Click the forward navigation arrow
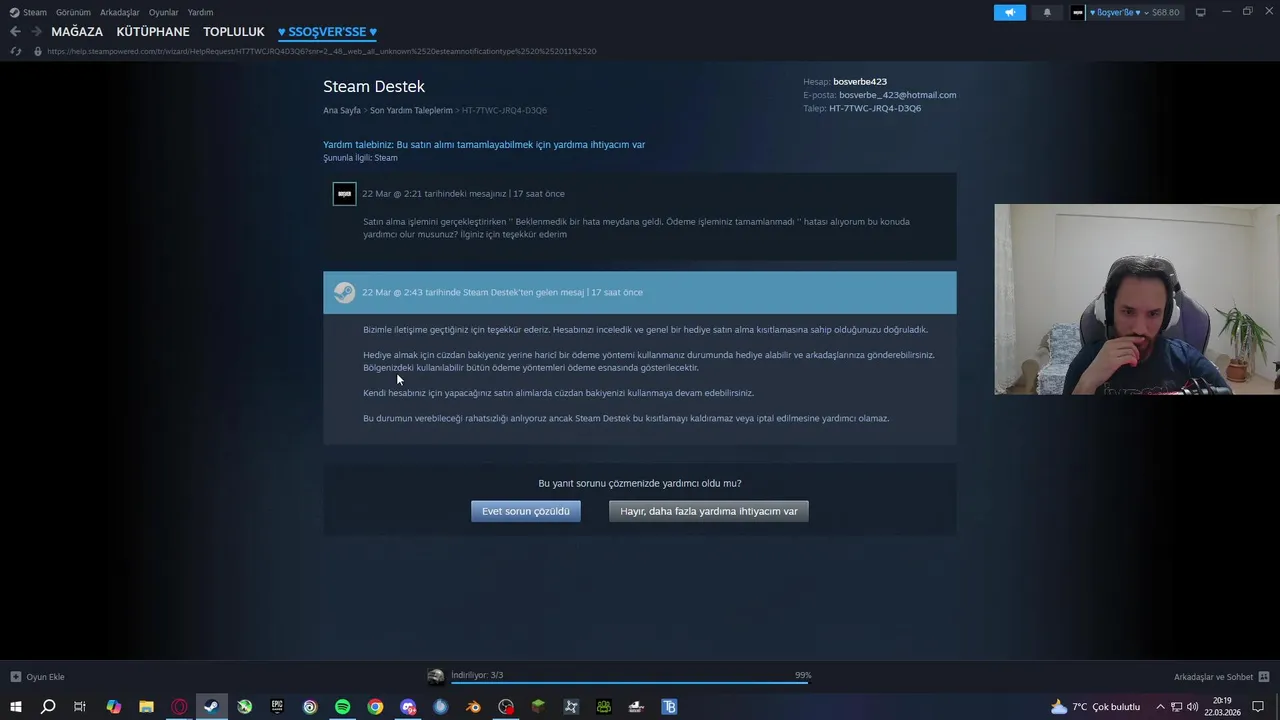The image size is (1280, 720). pyautogui.click(x=37, y=32)
